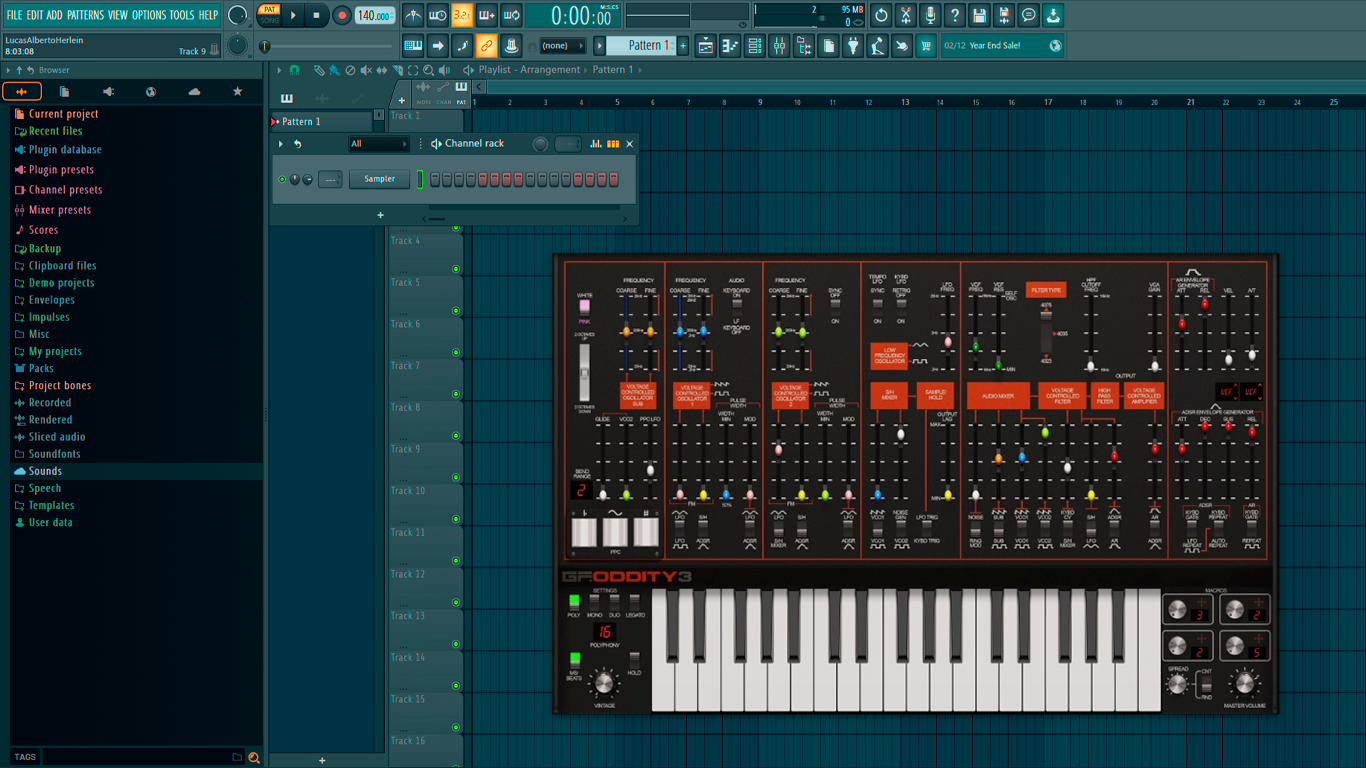Viewport: 1366px width, 768px height.
Task: Toggle the link-to-controller chain icon
Action: [x=486, y=46]
